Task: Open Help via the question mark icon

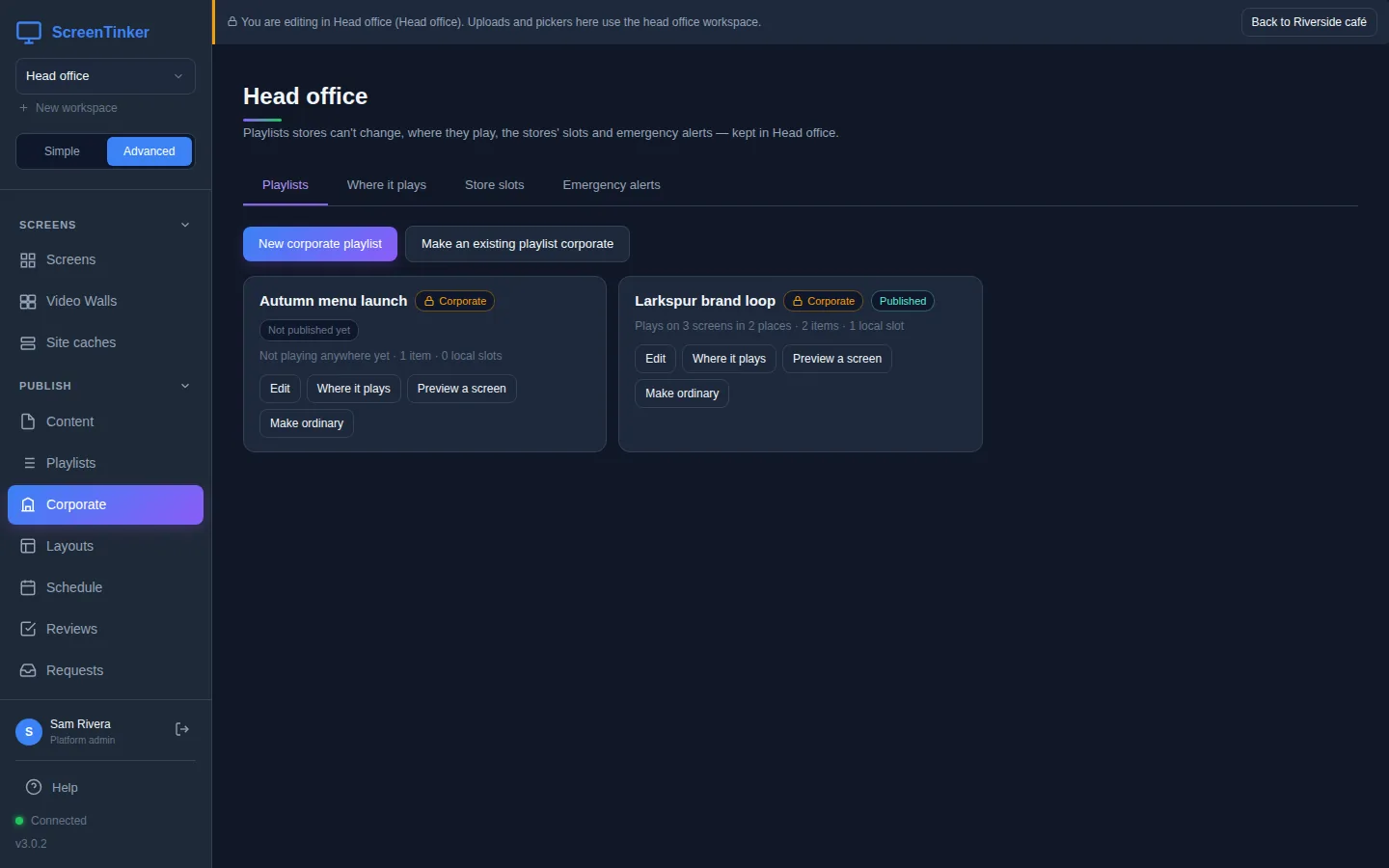Action: 34,788
